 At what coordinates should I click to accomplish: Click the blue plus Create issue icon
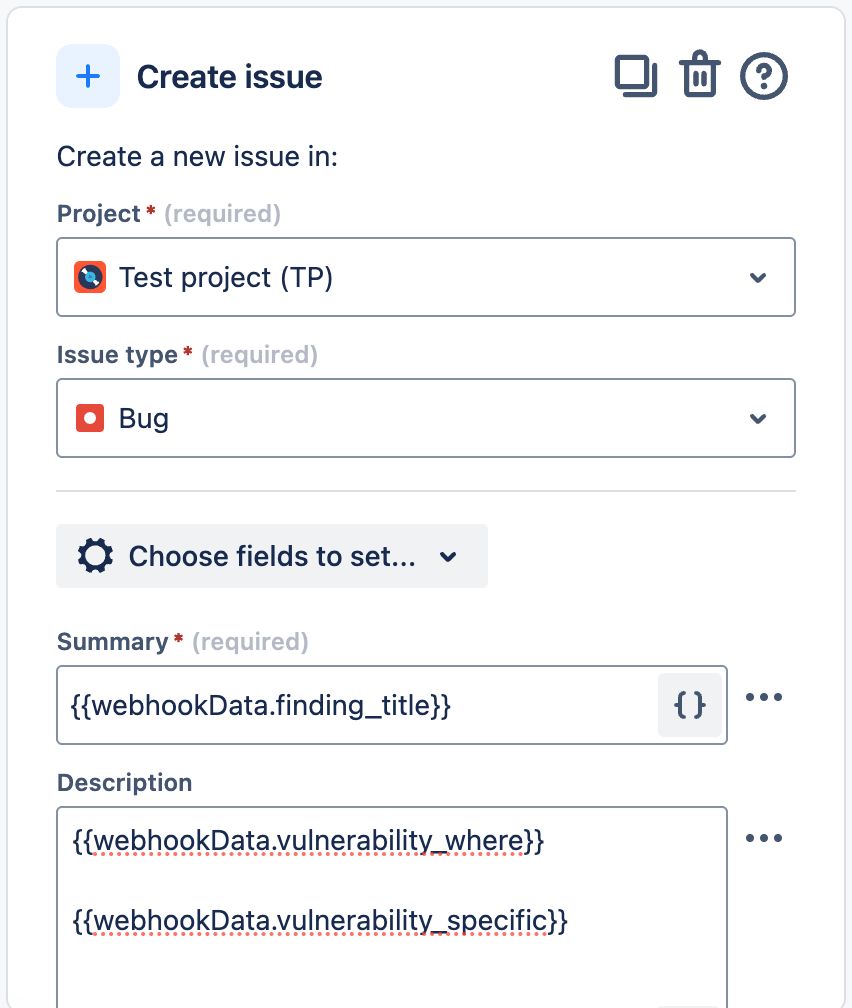click(x=88, y=76)
